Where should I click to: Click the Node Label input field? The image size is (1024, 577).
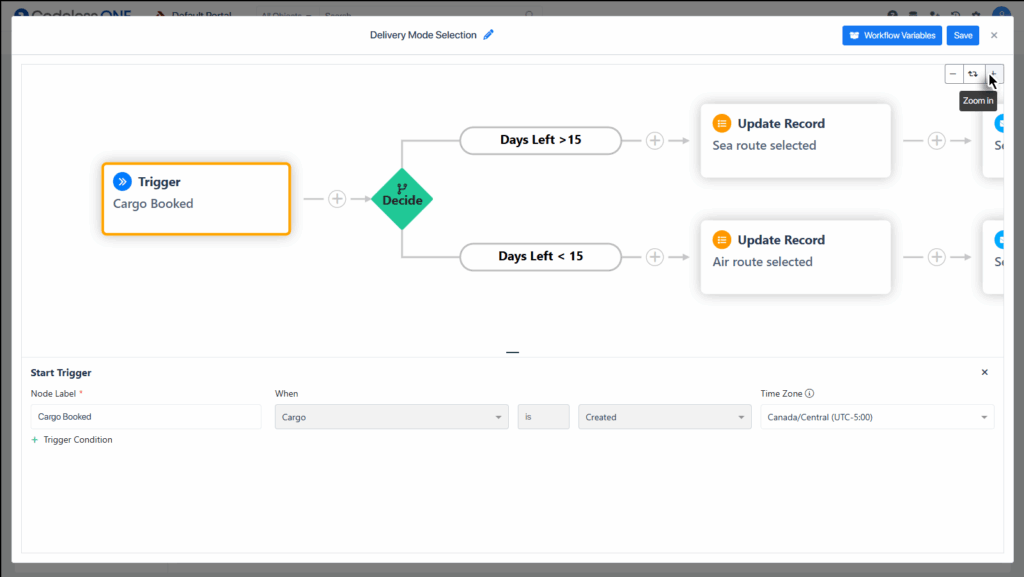145,417
